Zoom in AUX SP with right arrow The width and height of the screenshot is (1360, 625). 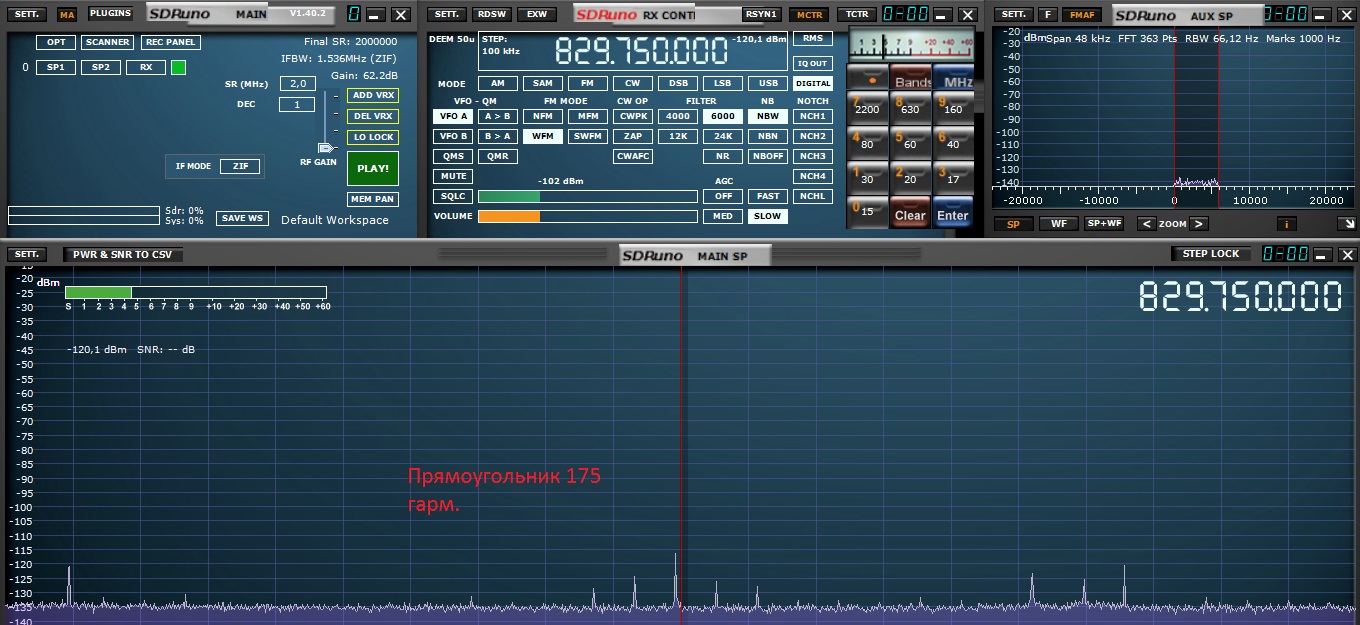click(x=1199, y=224)
